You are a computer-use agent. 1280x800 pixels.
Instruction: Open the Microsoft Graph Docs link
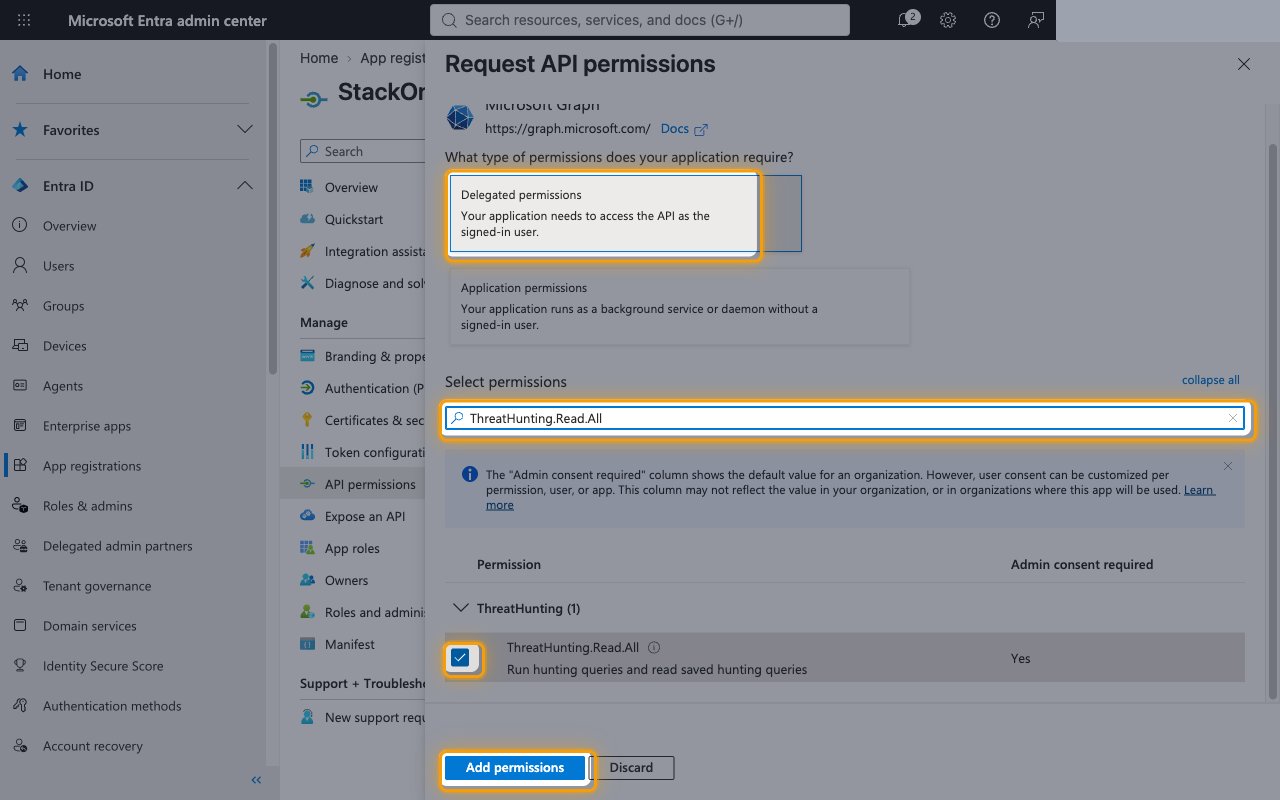coord(684,129)
